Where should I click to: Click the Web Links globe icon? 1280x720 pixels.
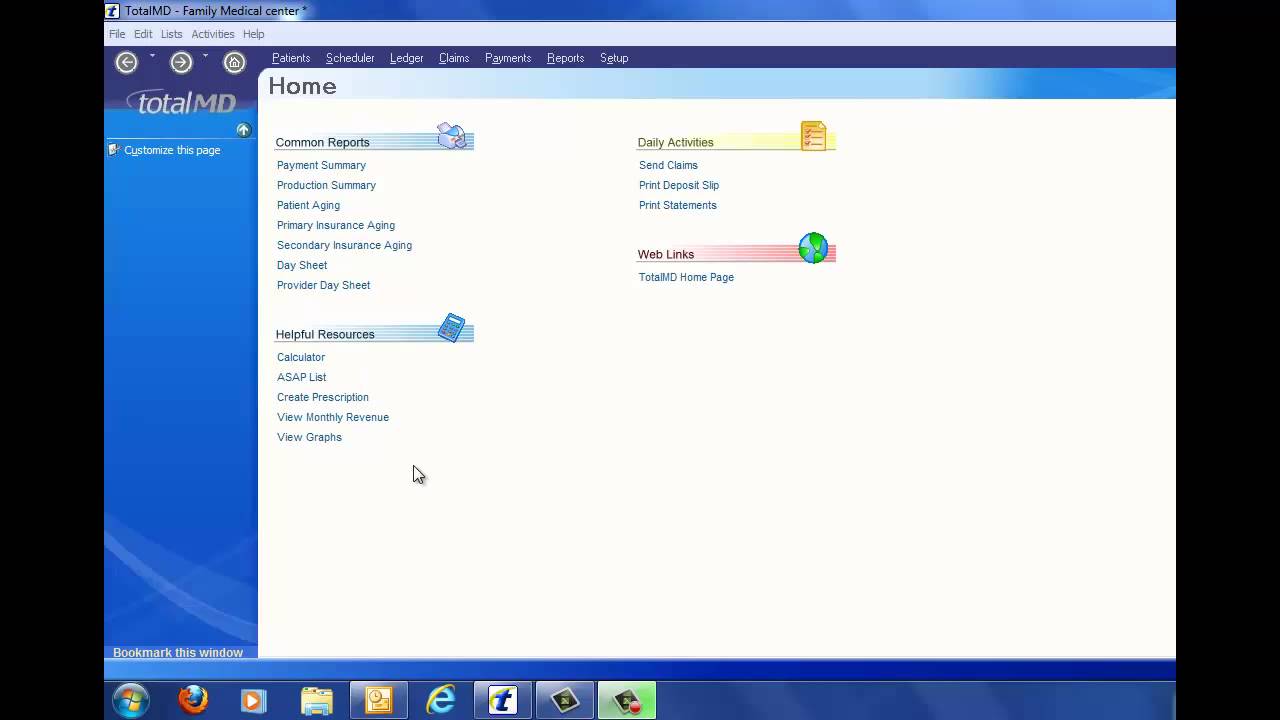(x=813, y=248)
